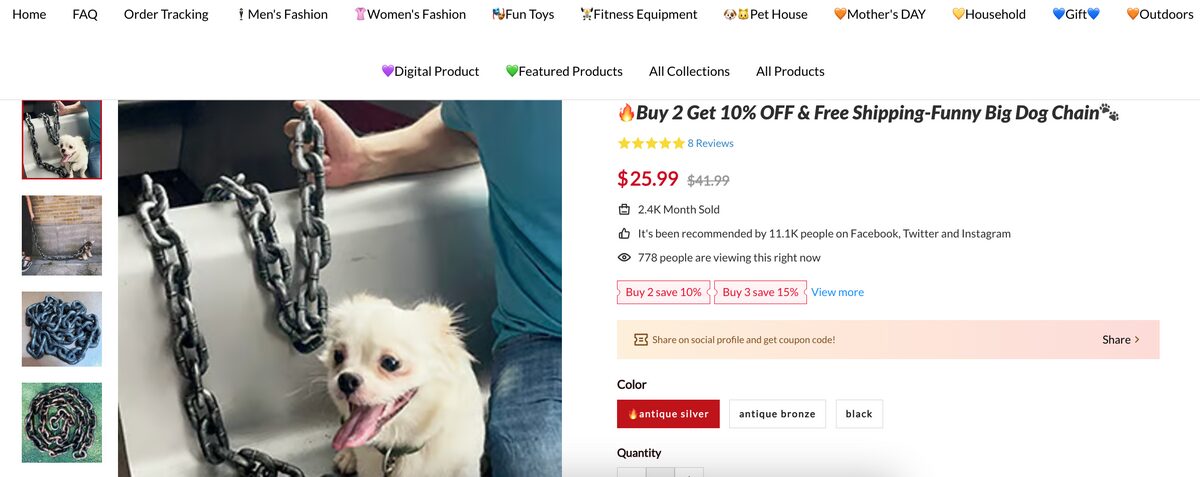Screen dimensions: 1200x477
Task: Open the Order Tracking page
Action: point(166,15)
